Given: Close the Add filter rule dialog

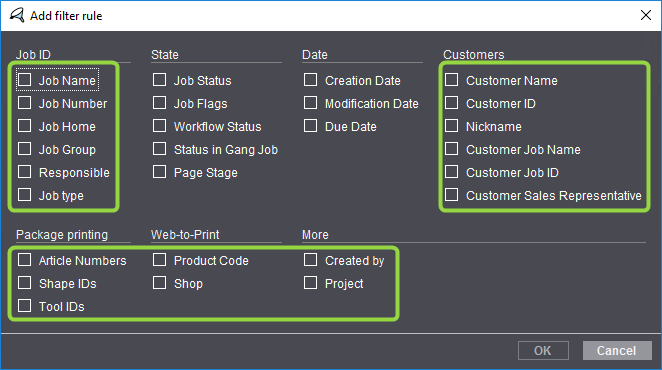Looking at the screenshot, I should (646, 16).
